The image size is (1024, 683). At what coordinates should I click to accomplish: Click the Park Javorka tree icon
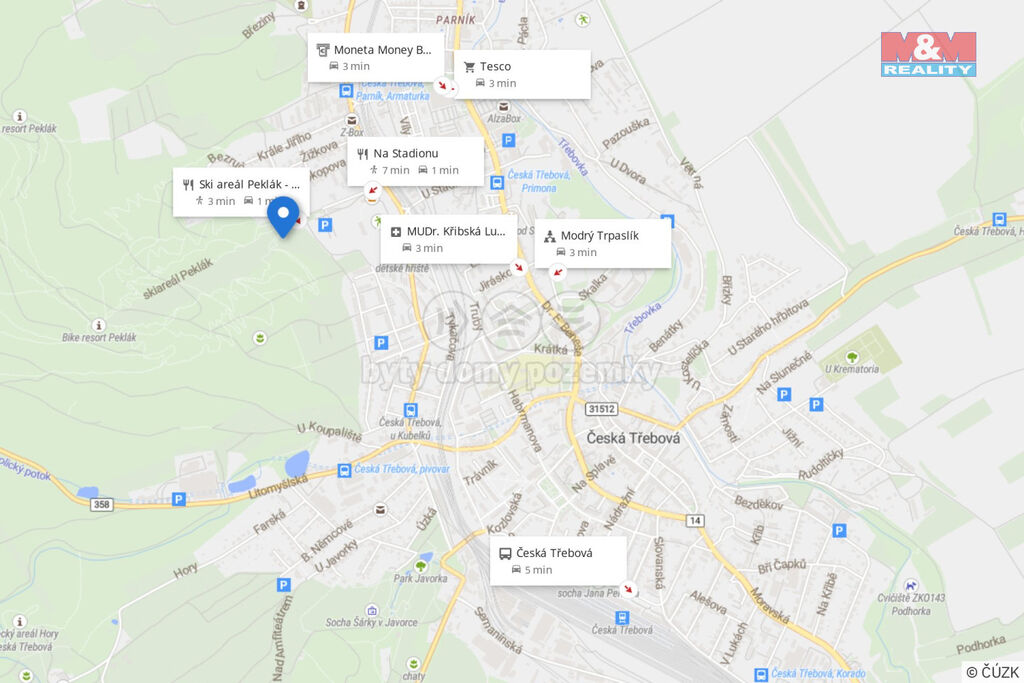(x=421, y=565)
